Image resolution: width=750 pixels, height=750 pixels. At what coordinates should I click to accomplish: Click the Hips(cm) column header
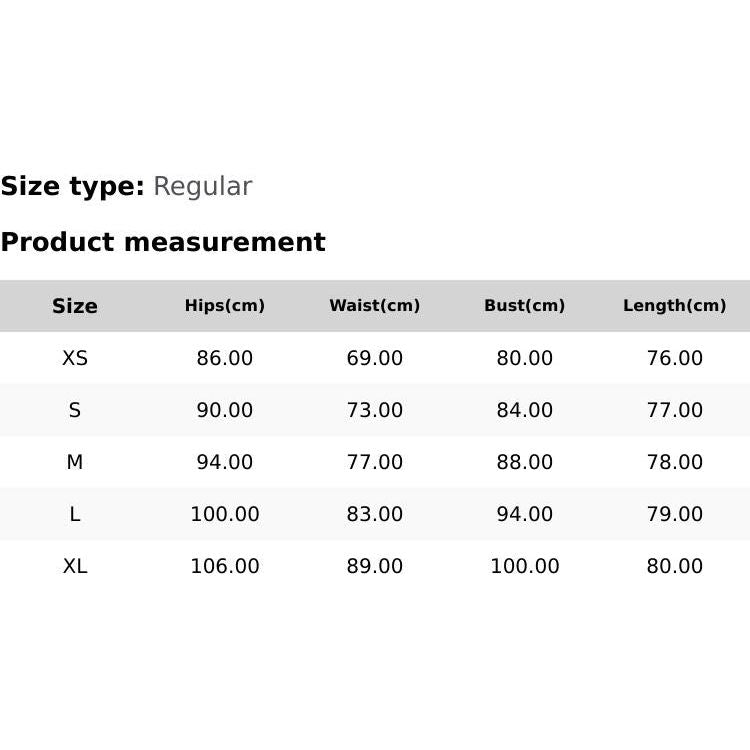point(225,306)
